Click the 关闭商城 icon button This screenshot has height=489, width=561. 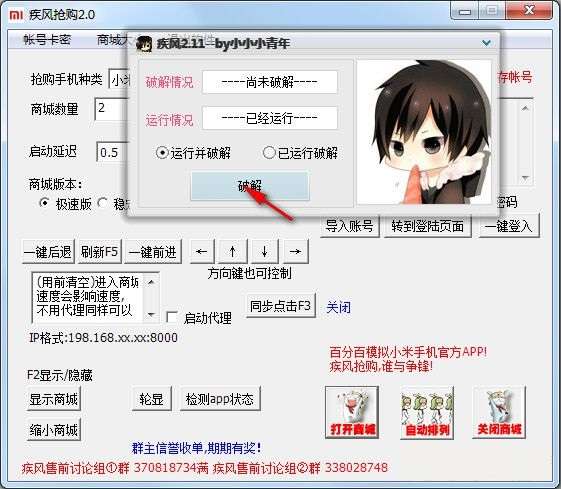click(x=499, y=412)
